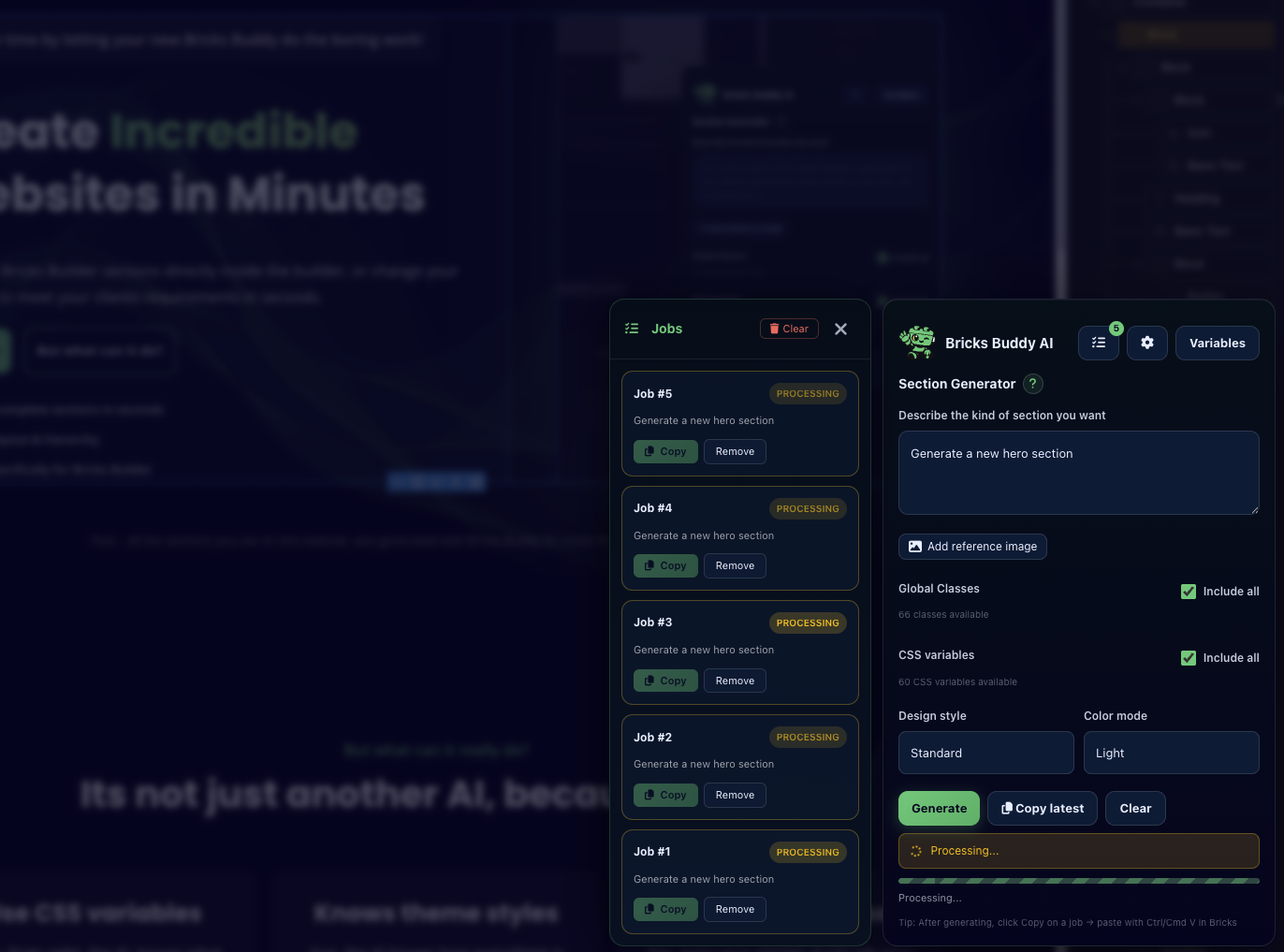Open the Design style dropdown showing Standard
Screen dimensions: 1284x952
tap(985, 753)
